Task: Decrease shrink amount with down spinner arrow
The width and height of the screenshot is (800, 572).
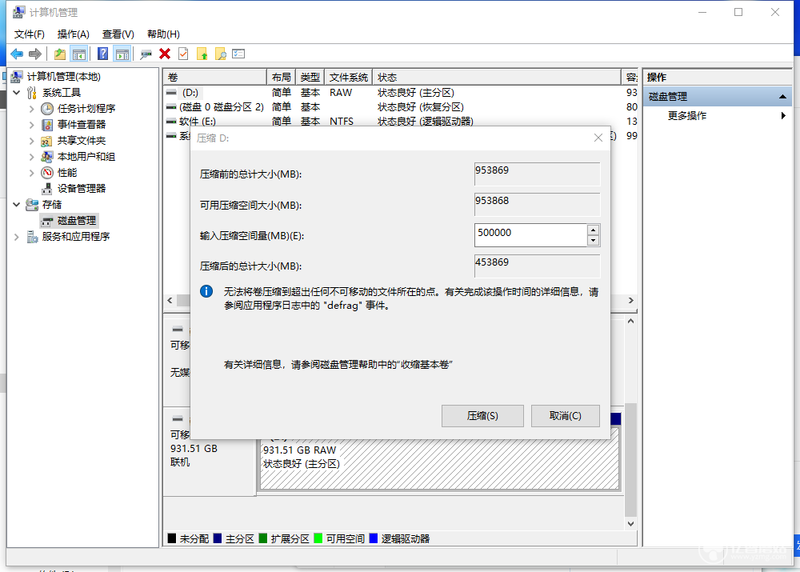Action: (593, 240)
